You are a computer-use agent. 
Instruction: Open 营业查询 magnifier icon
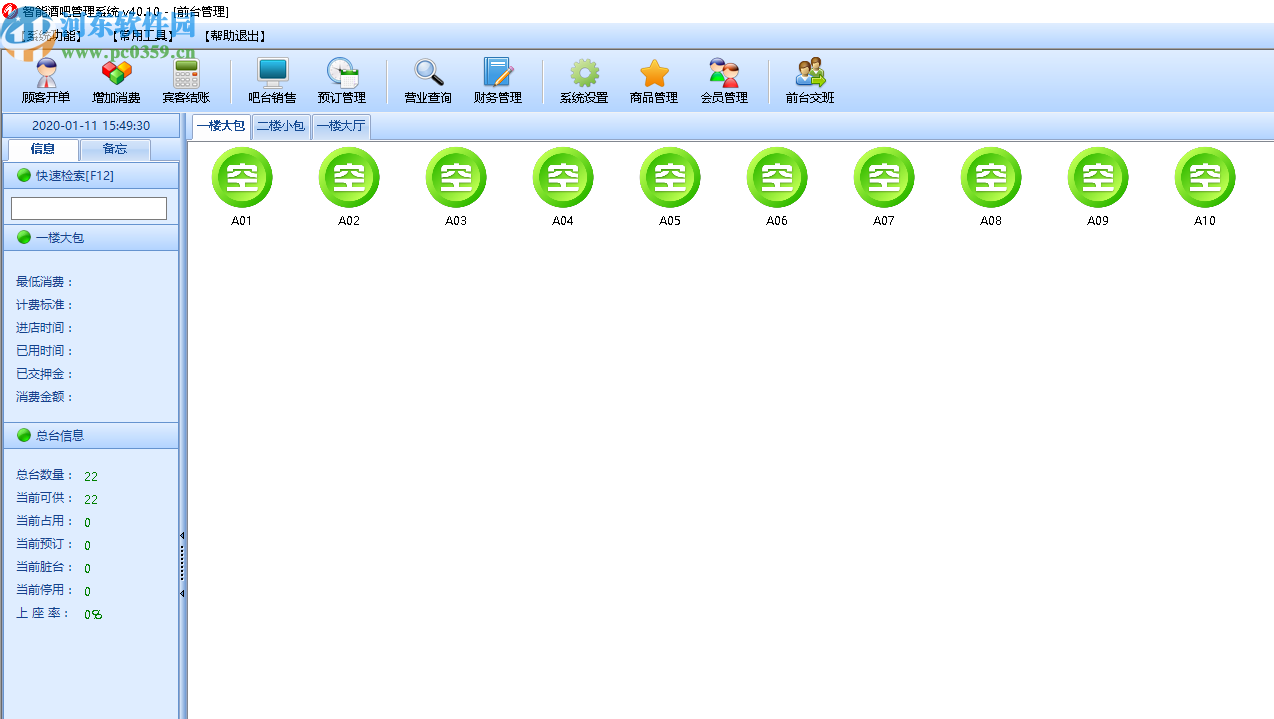tap(428, 81)
